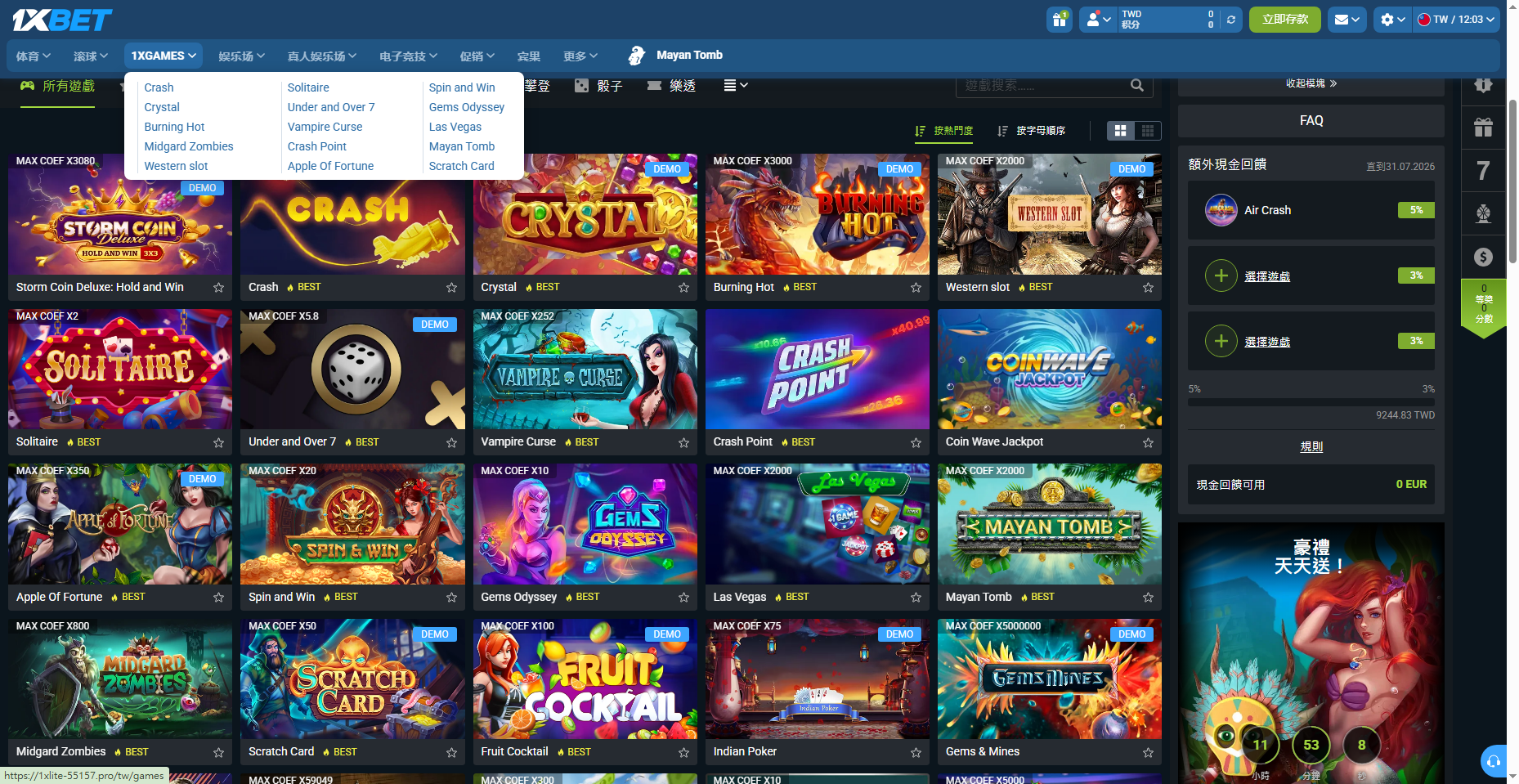This screenshot has width=1519, height=784.
Task: Open the Air Crash cashback game
Action: 1311,210
